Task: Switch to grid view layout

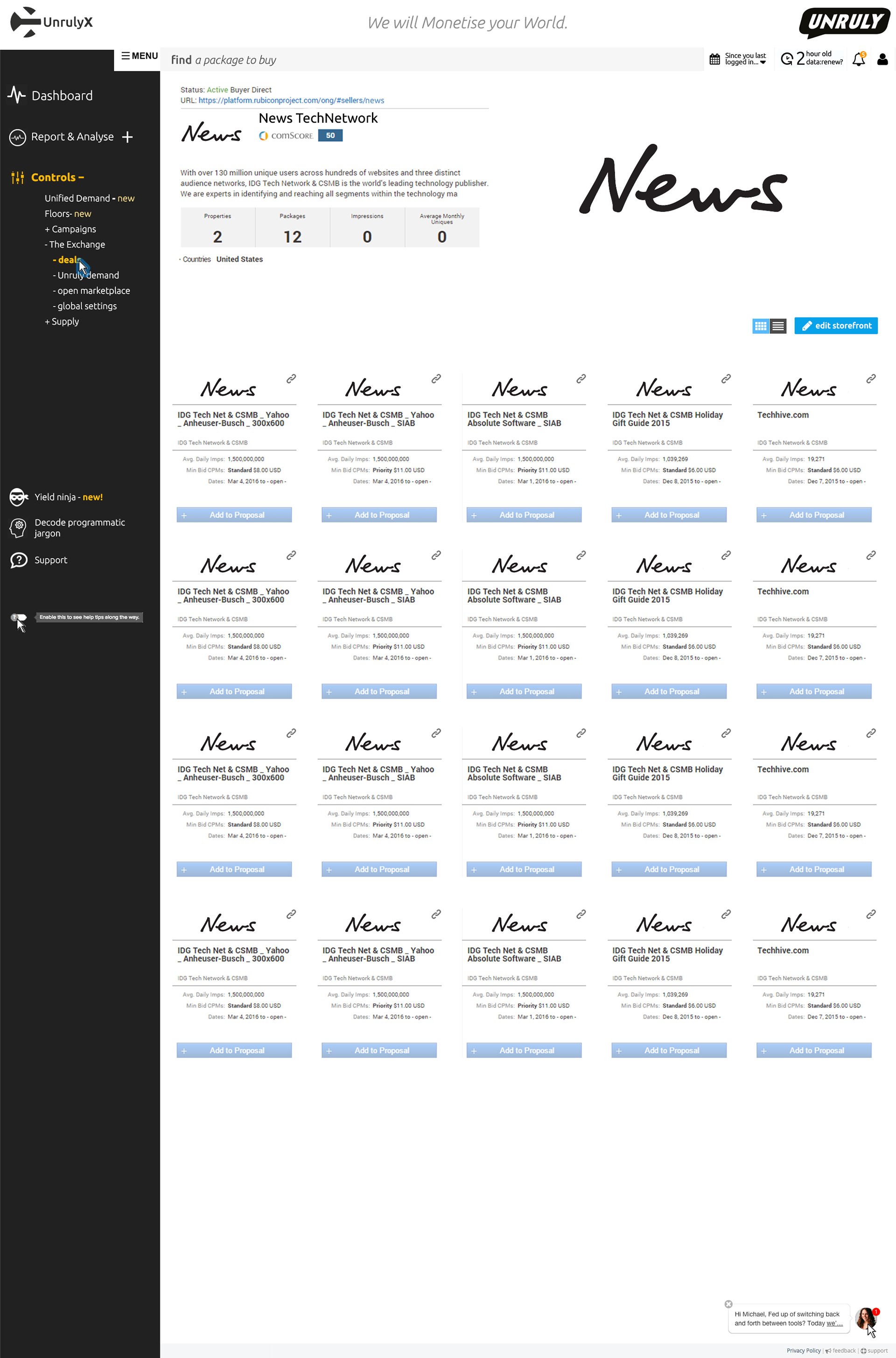Action: (x=761, y=326)
